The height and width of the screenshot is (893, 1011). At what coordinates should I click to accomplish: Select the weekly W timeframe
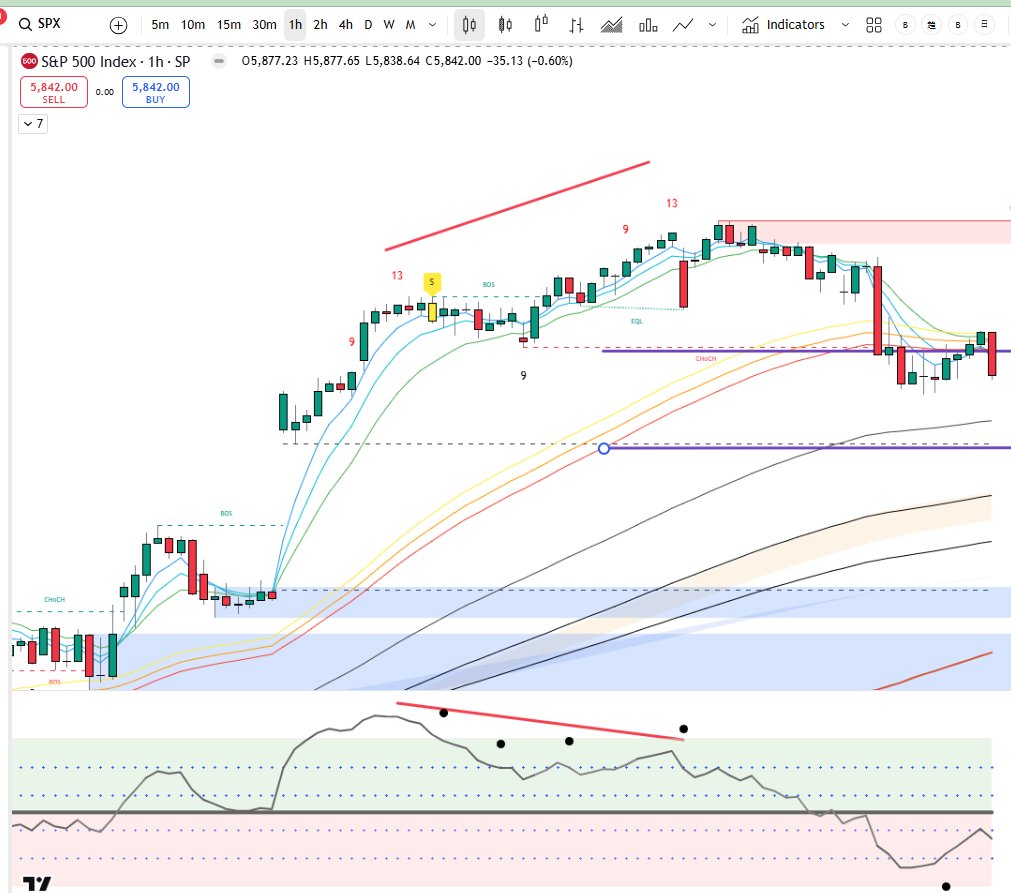(389, 25)
